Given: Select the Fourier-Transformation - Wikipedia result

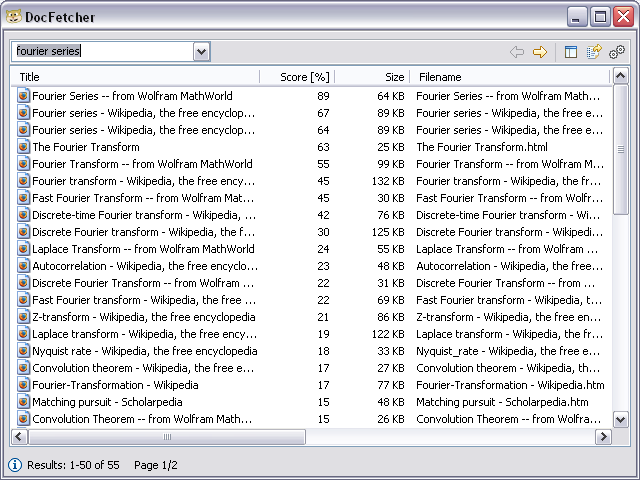Looking at the screenshot, I should (x=115, y=385).
